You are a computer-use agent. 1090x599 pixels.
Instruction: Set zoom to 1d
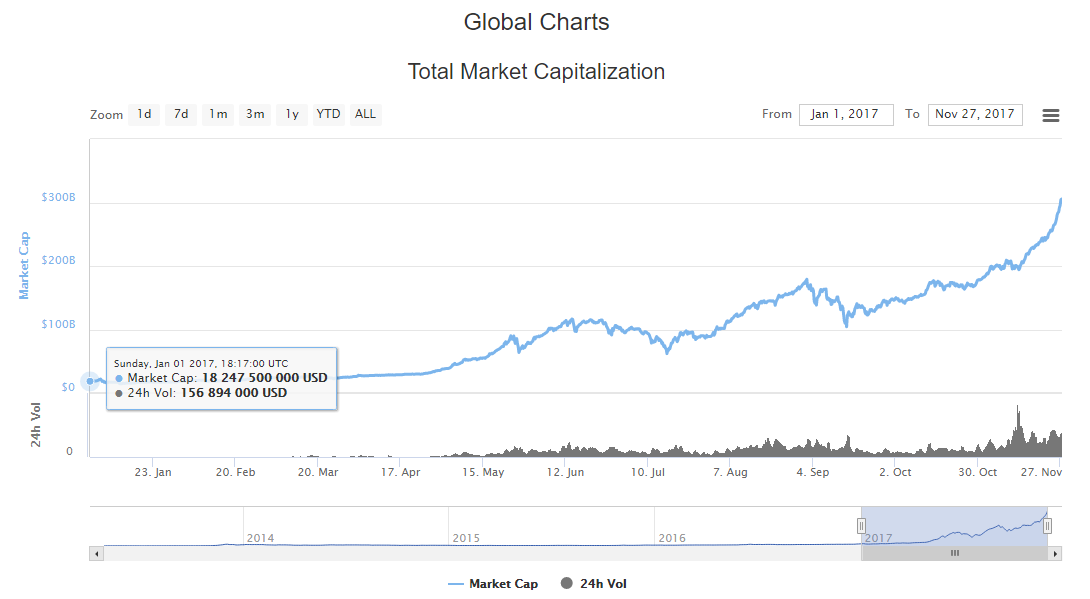(144, 114)
